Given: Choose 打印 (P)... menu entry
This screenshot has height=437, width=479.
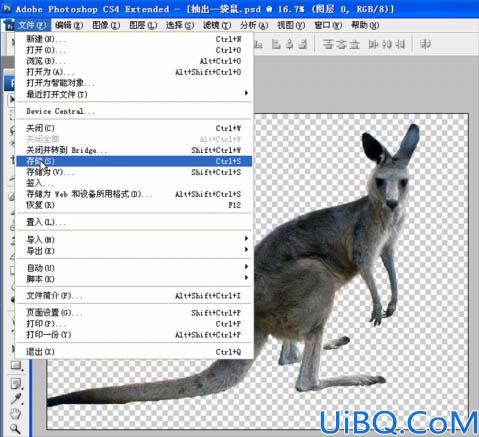Looking at the screenshot, I should click(134, 324).
